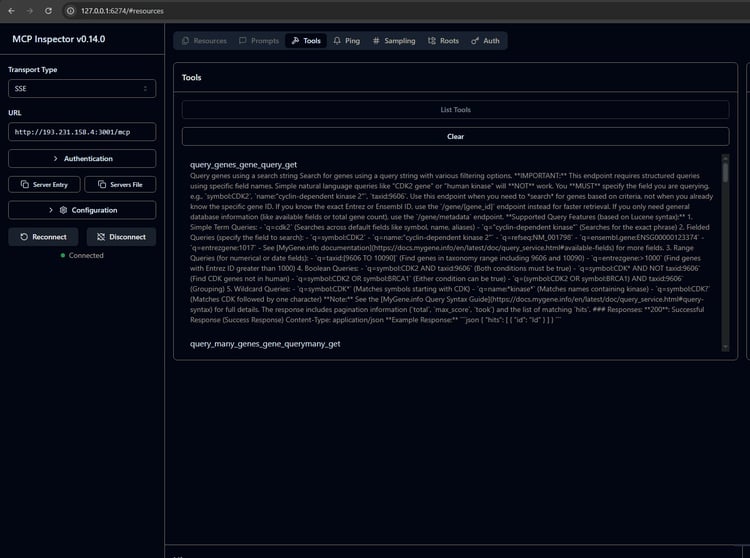Image resolution: width=750 pixels, height=558 pixels.
Task: Click the Configuration gear icon
Action: tap(63, 210)
